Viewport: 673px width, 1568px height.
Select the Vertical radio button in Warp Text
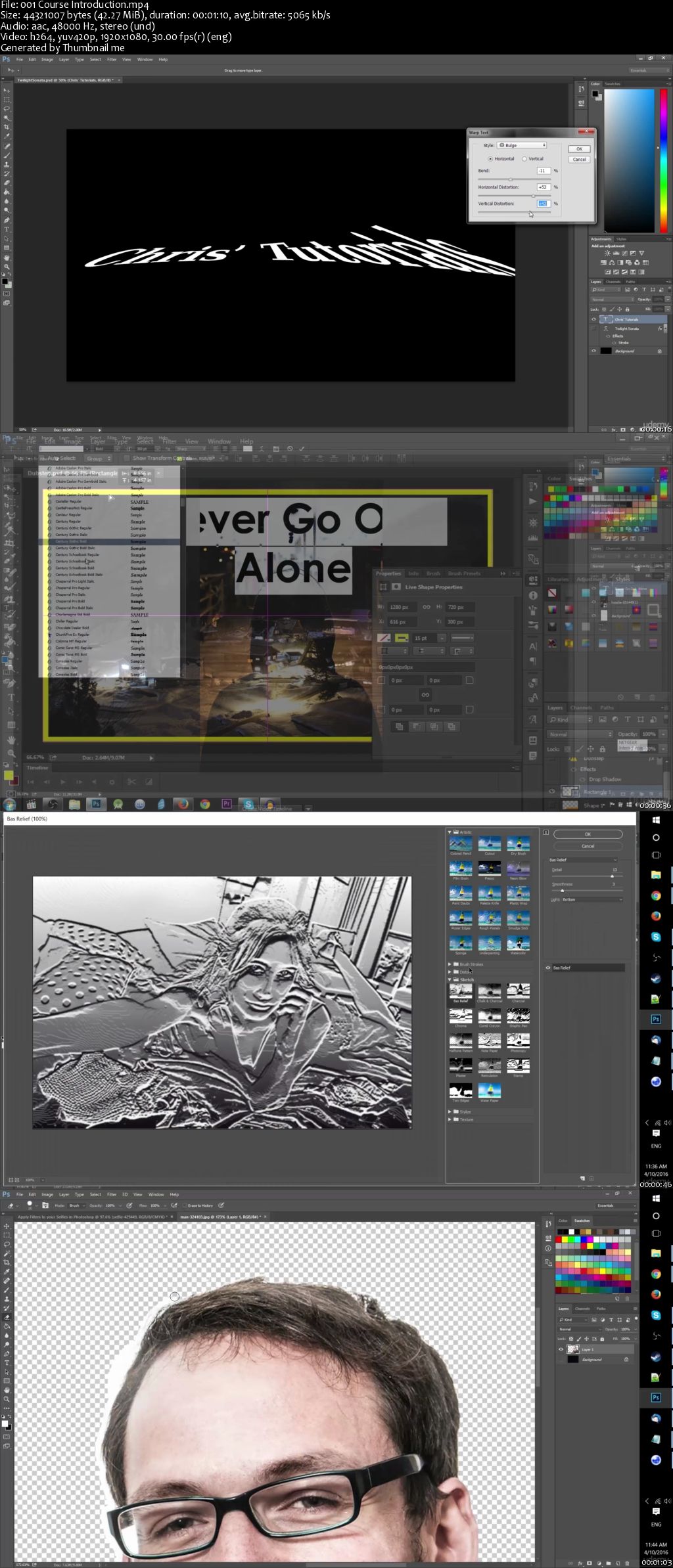click(x=524, y=159)
